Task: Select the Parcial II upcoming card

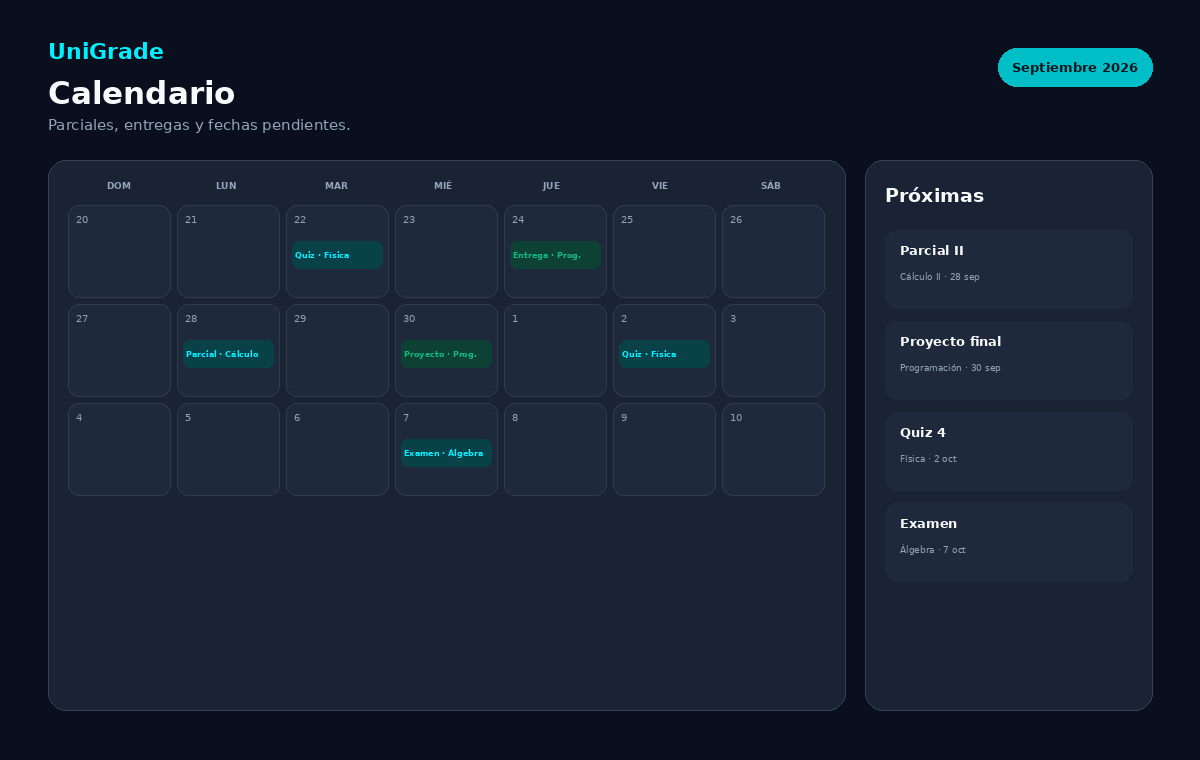Action: point(1009,269)
